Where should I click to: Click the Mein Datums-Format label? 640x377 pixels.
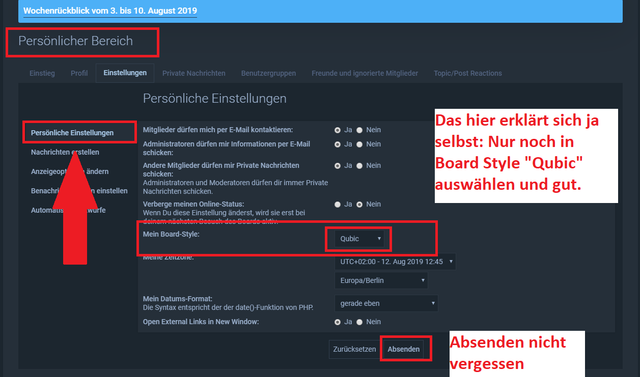tap(178, 299)
